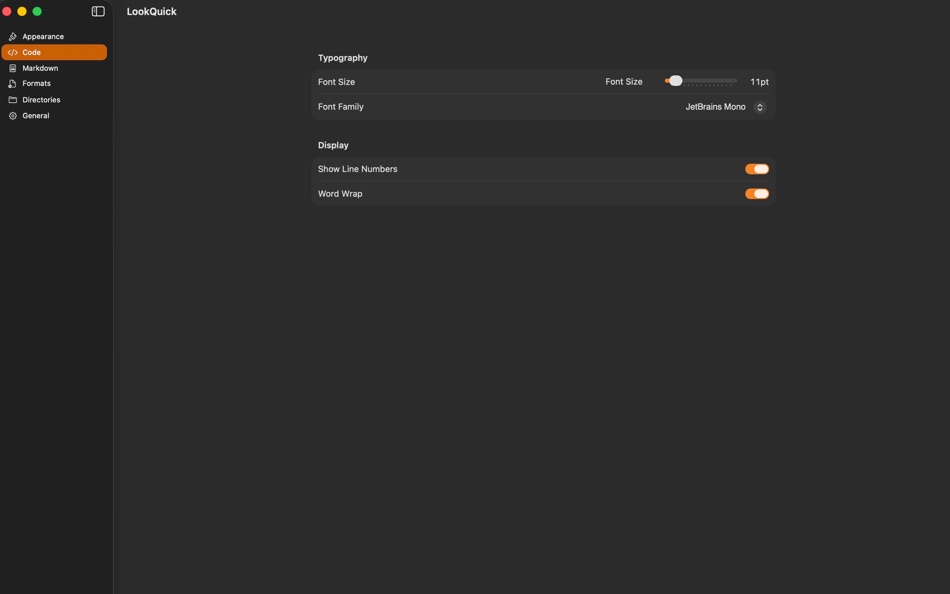The image size is (950, 594).
Task: Click the Formats page icon
Action: (x=12, y=83)
